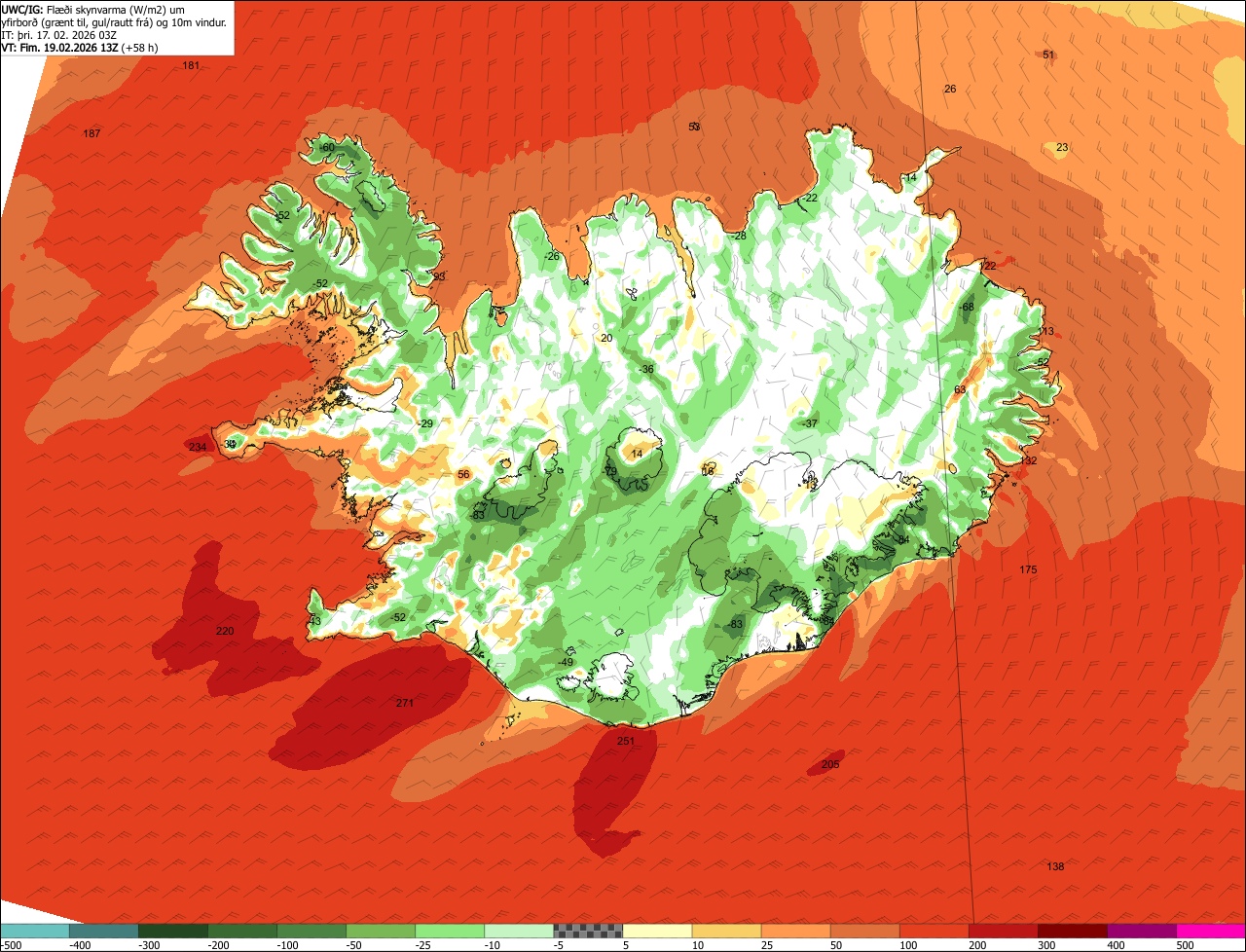The image size is (1246, 952).
Task: Click the light teal -500 to -400 legend swatch
Action: [x=35, y=931]
